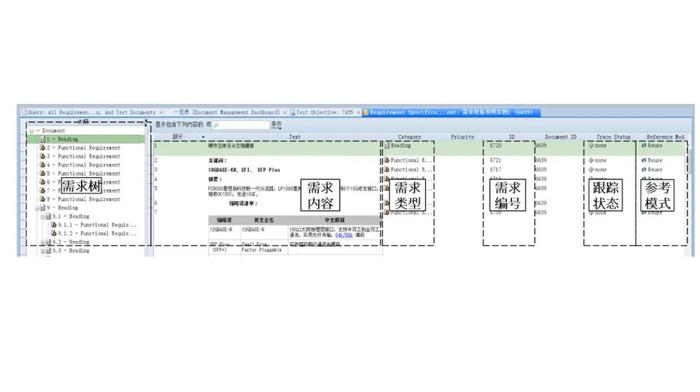700x392 pixels.
Task: Click the button beside the filter box
Action: point(276,125)
